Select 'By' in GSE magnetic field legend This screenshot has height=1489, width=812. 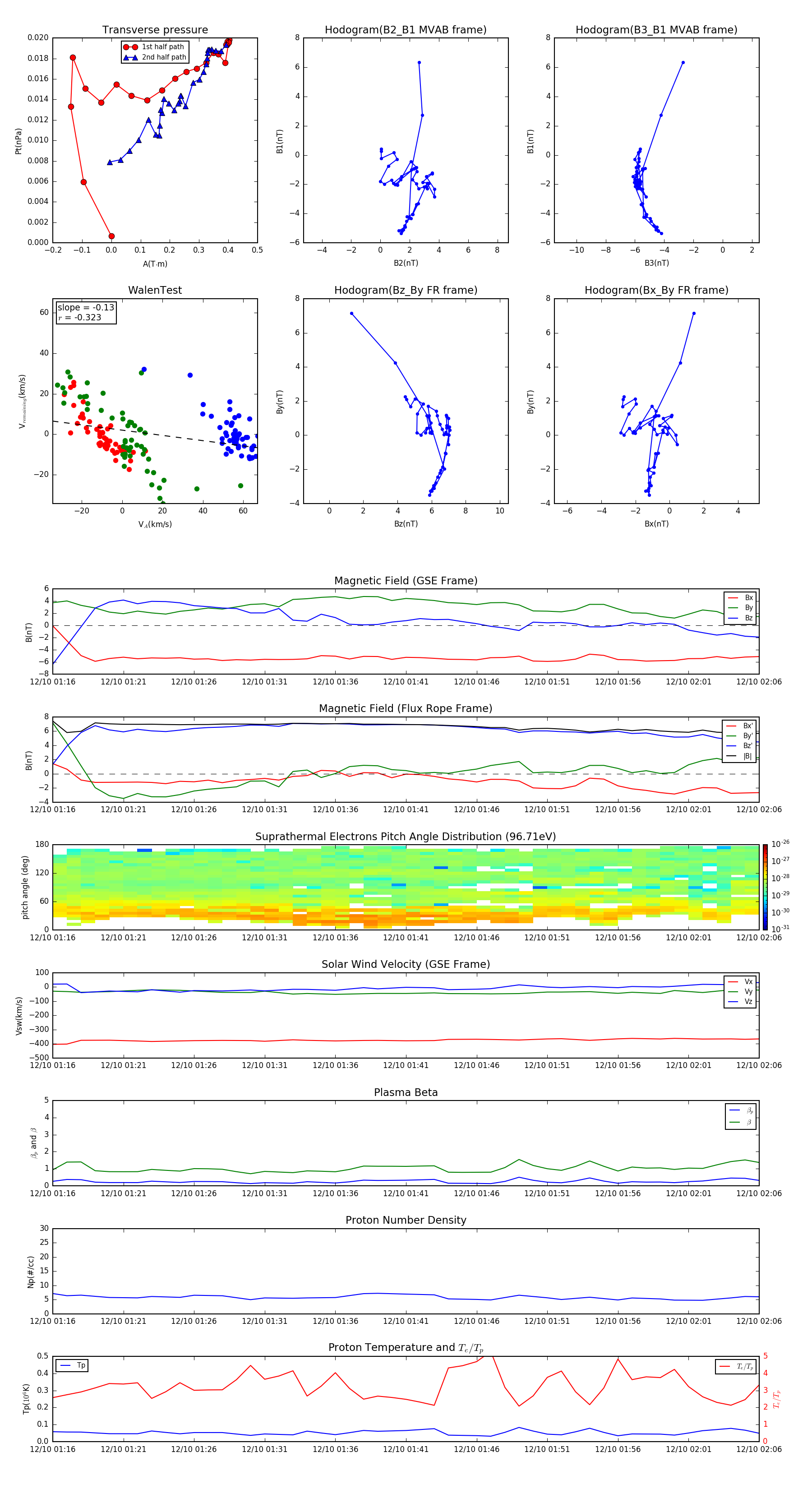[x=740, y=607]
